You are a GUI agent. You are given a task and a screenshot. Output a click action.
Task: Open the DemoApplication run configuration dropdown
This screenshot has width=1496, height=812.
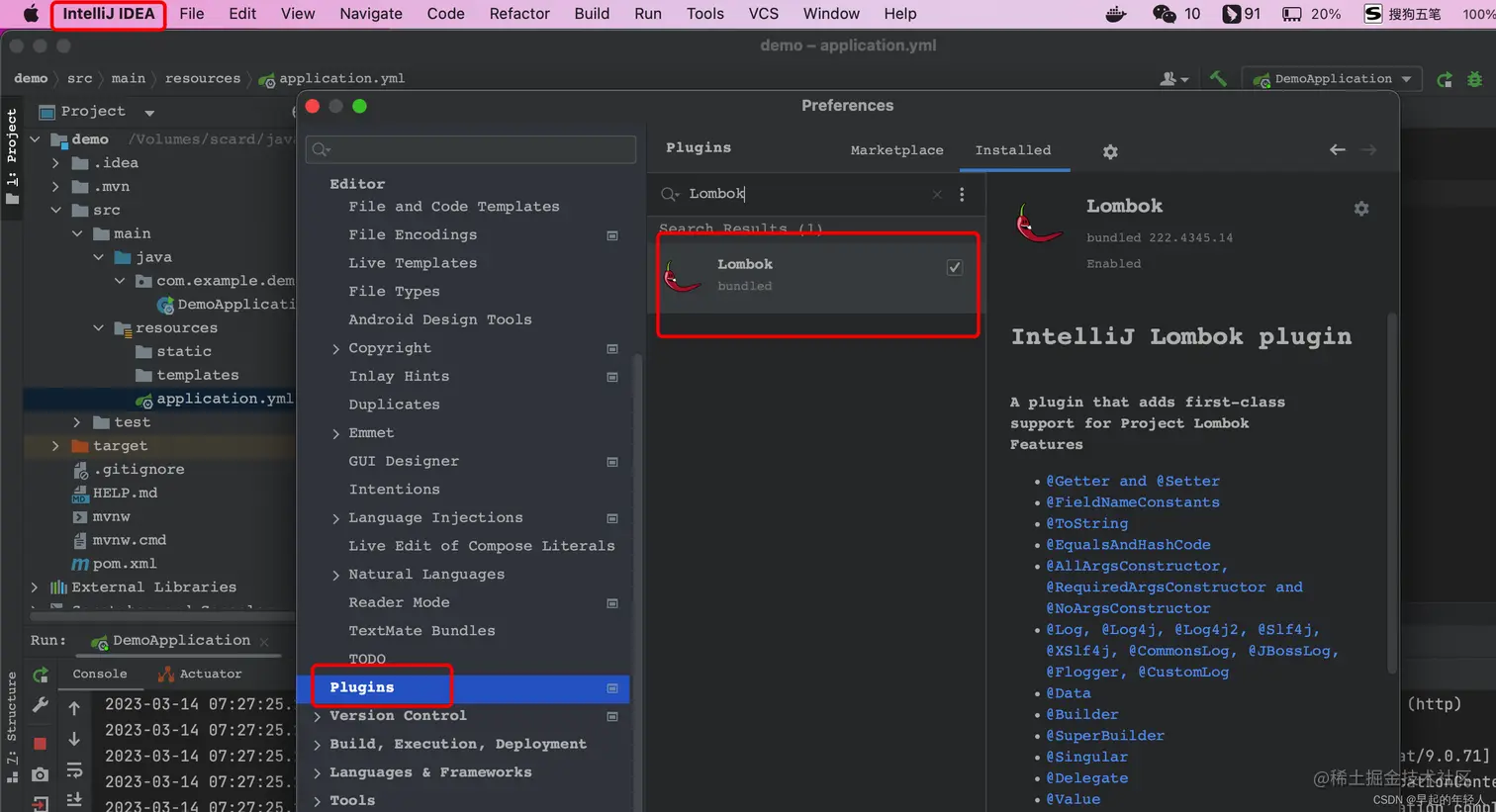(x=1333, y=79)
